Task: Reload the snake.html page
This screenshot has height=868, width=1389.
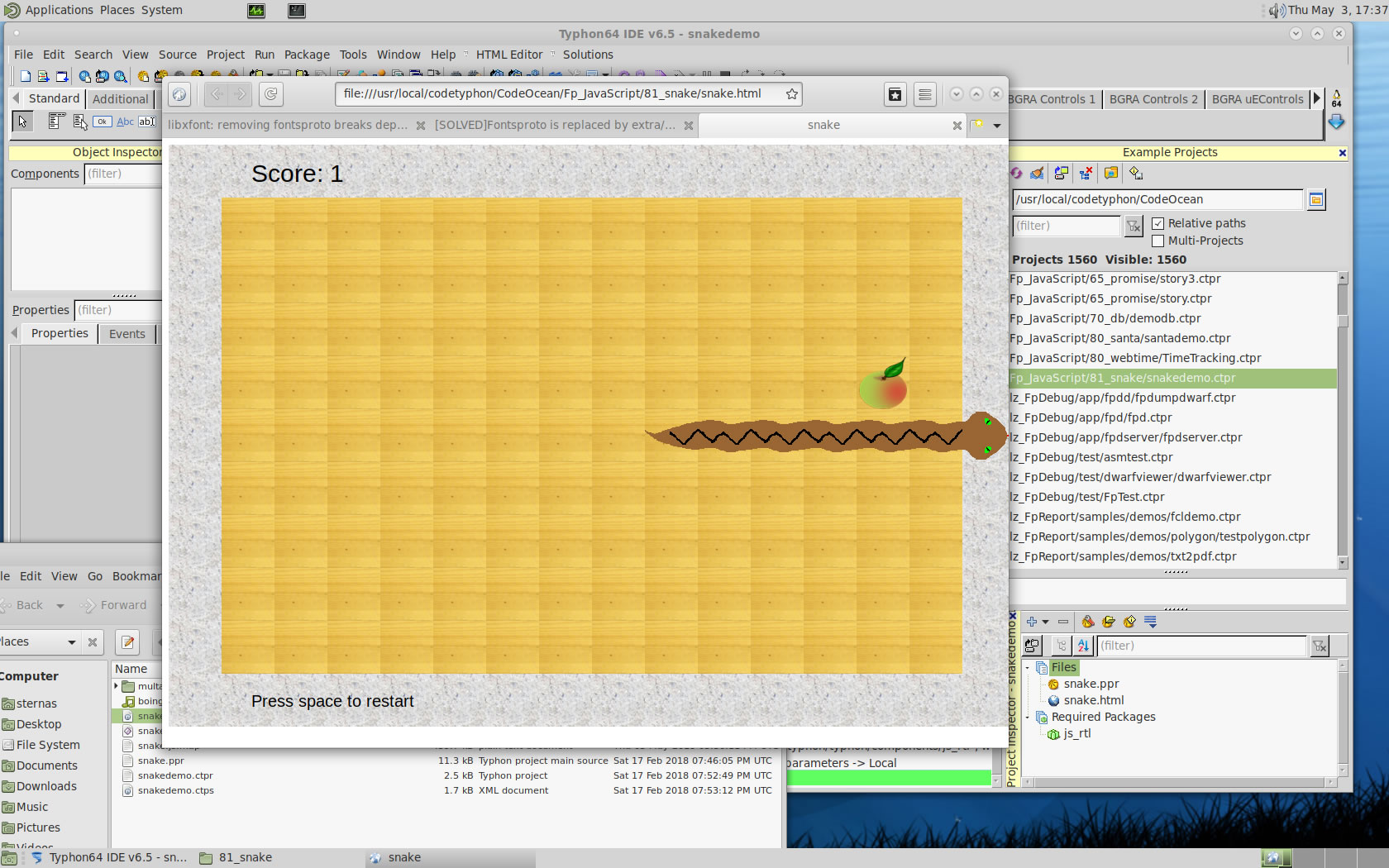Action: click(x=270, y=94)
